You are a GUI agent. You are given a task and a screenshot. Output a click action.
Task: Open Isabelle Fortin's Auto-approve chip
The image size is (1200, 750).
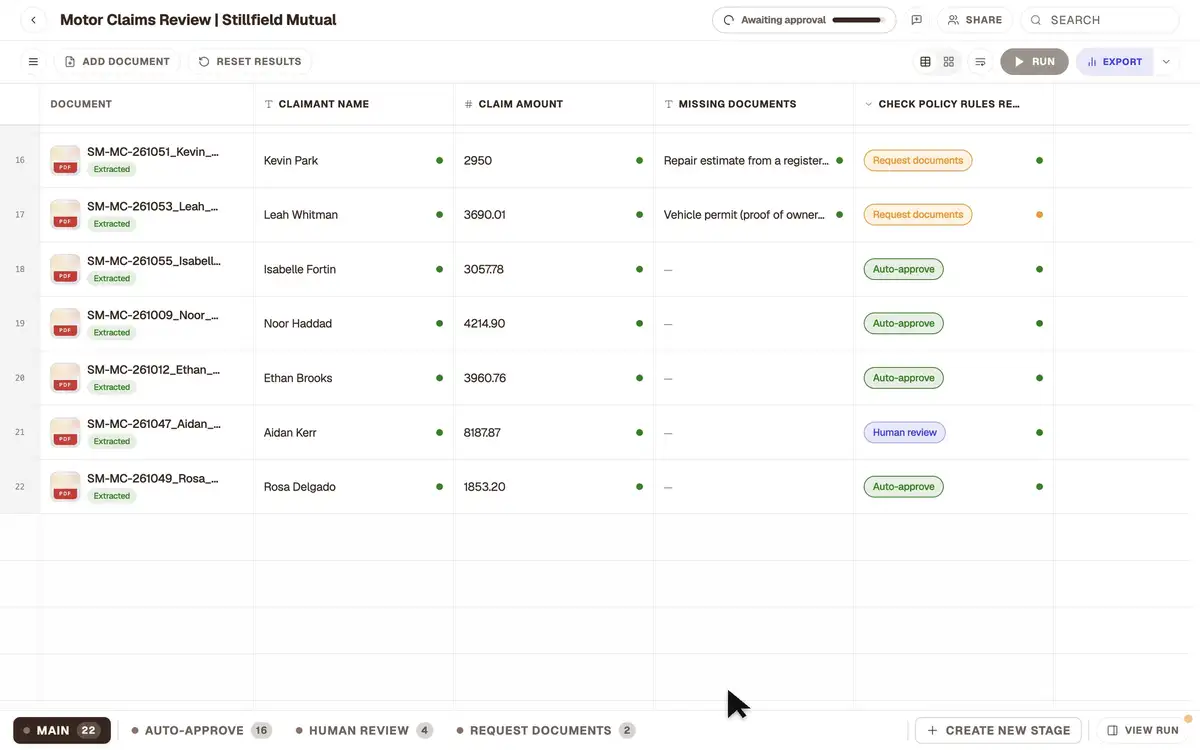click(903, 269)
